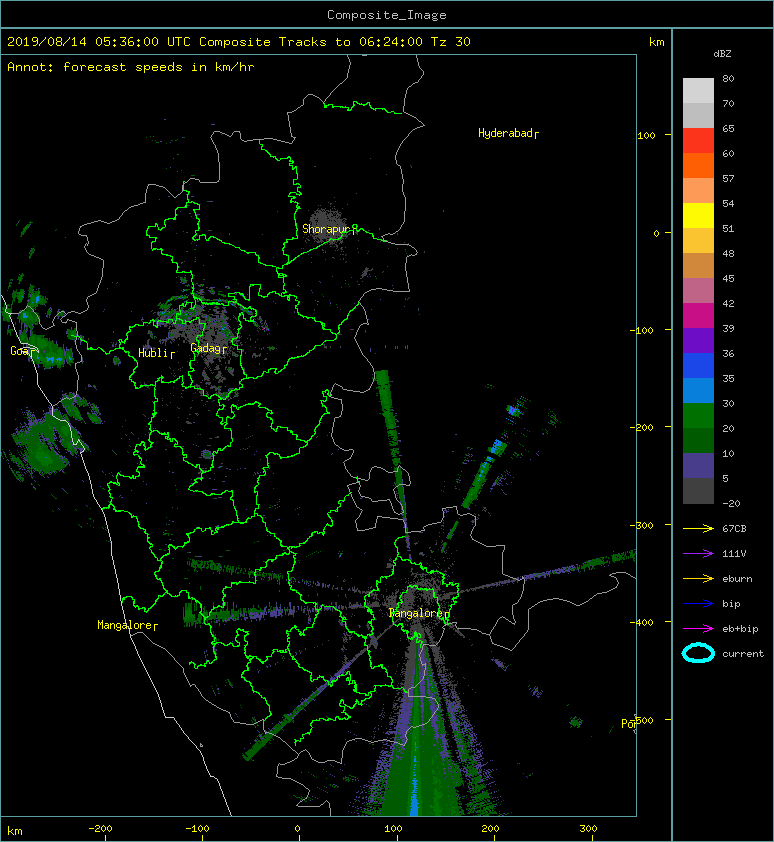This screenshot has width=774, height=842.
Task: Select the dark orange 60 dBZ swatch
Action: click(698, 165)
